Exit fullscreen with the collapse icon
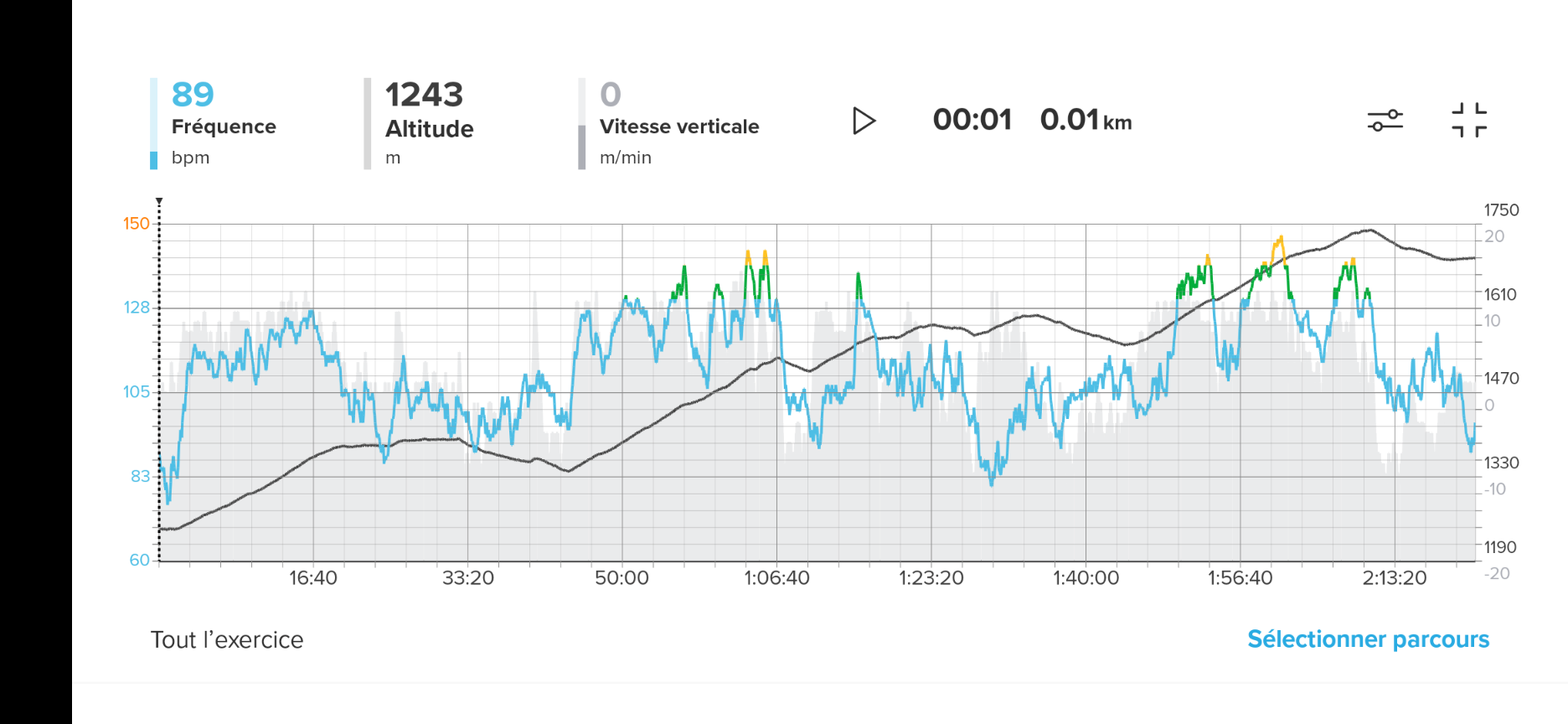 (x=1468, y=120)
